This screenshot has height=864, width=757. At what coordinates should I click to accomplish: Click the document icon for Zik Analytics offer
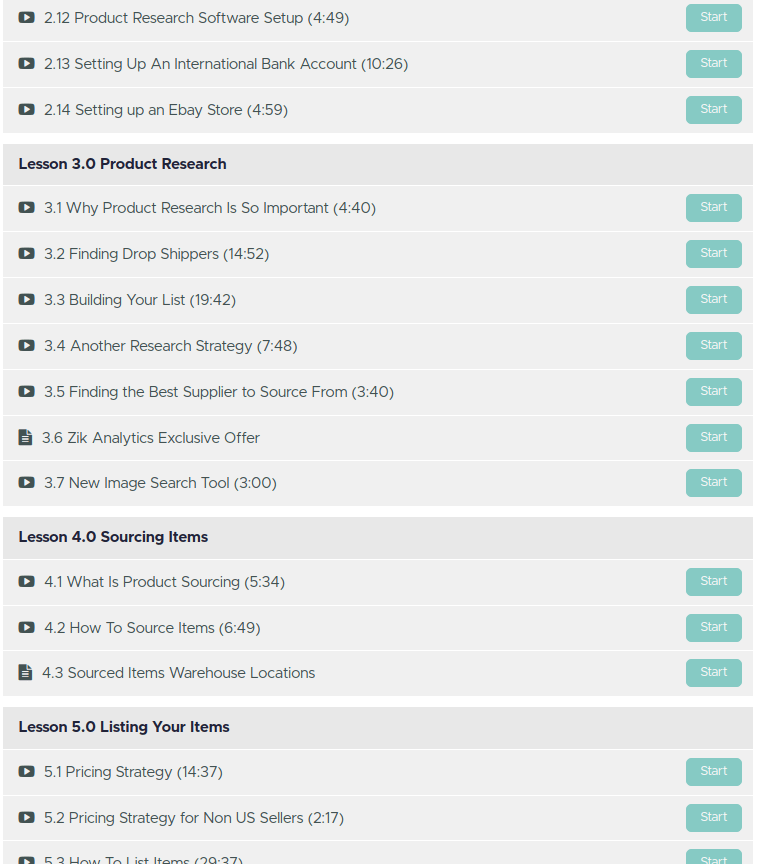(26, 438)
